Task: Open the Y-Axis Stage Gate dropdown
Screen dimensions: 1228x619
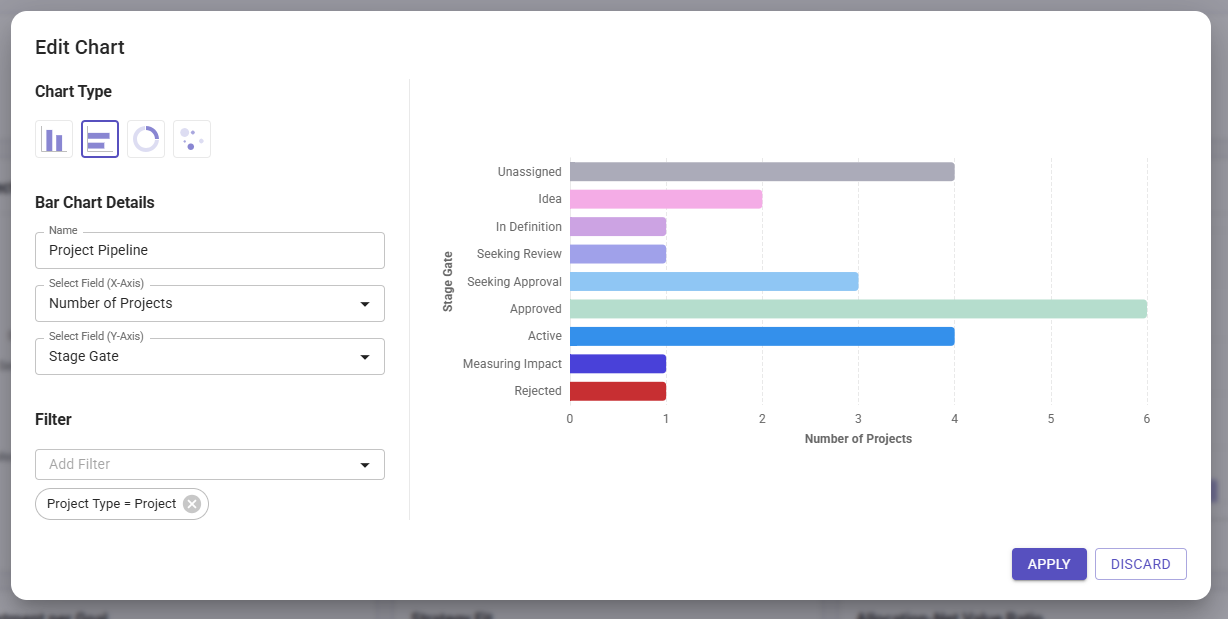Action: pos(210,356)
